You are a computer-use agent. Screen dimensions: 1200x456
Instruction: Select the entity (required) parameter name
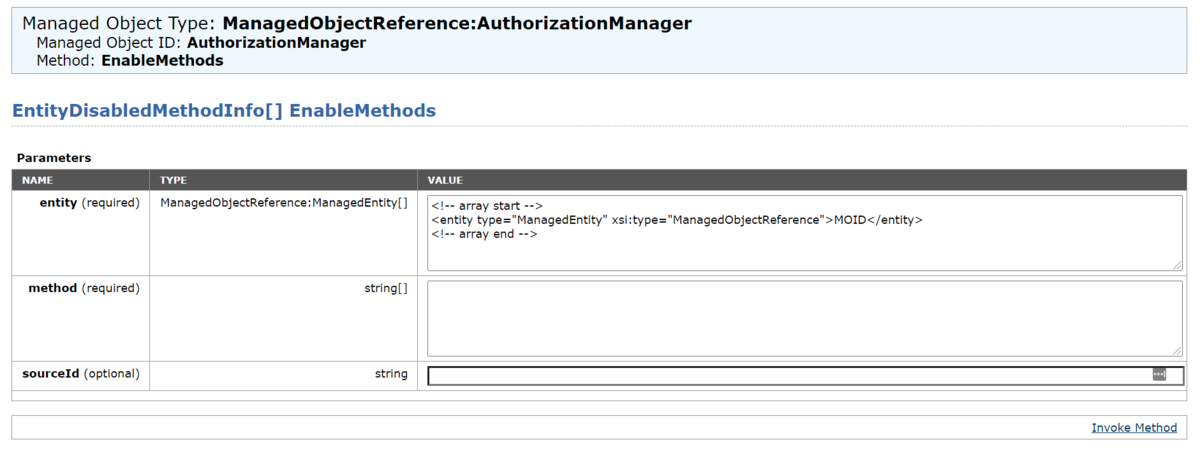point(89,203)
